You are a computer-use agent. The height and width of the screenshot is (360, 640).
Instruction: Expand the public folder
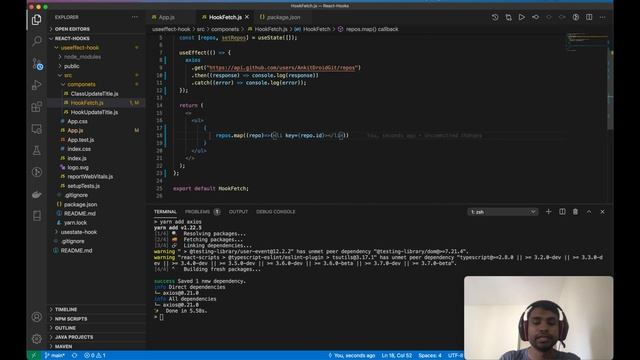(x=71, y=66)
